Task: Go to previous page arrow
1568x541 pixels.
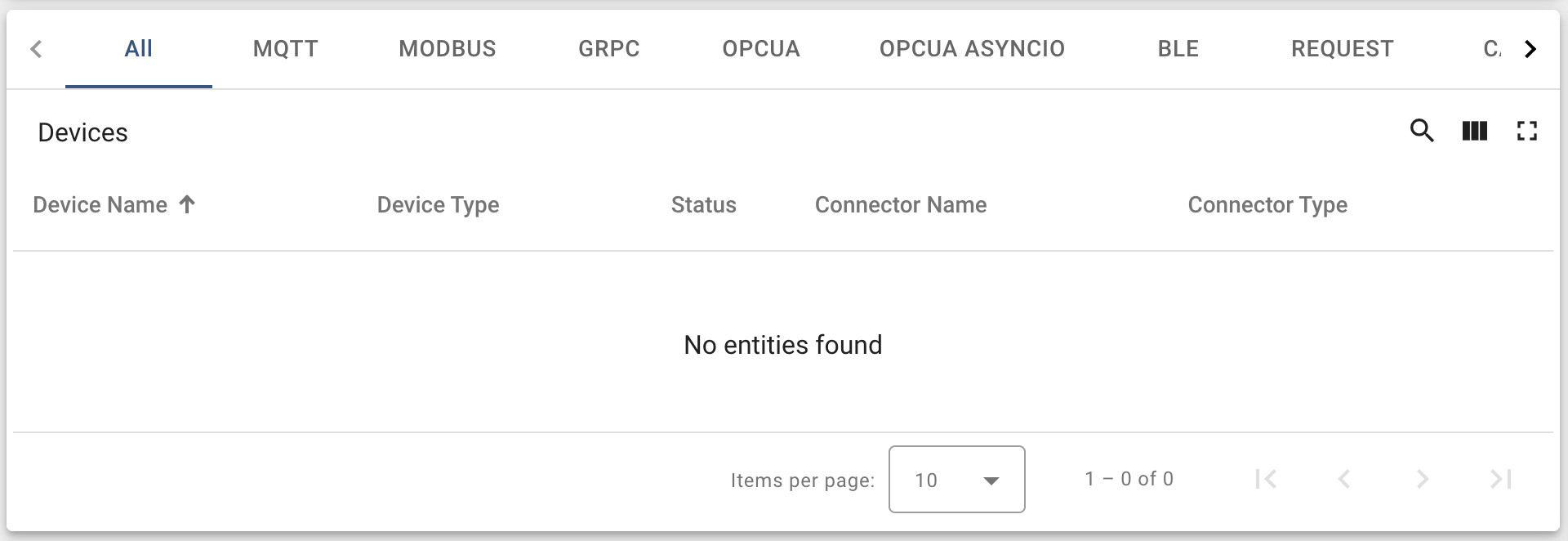Action: [1343, 479]
